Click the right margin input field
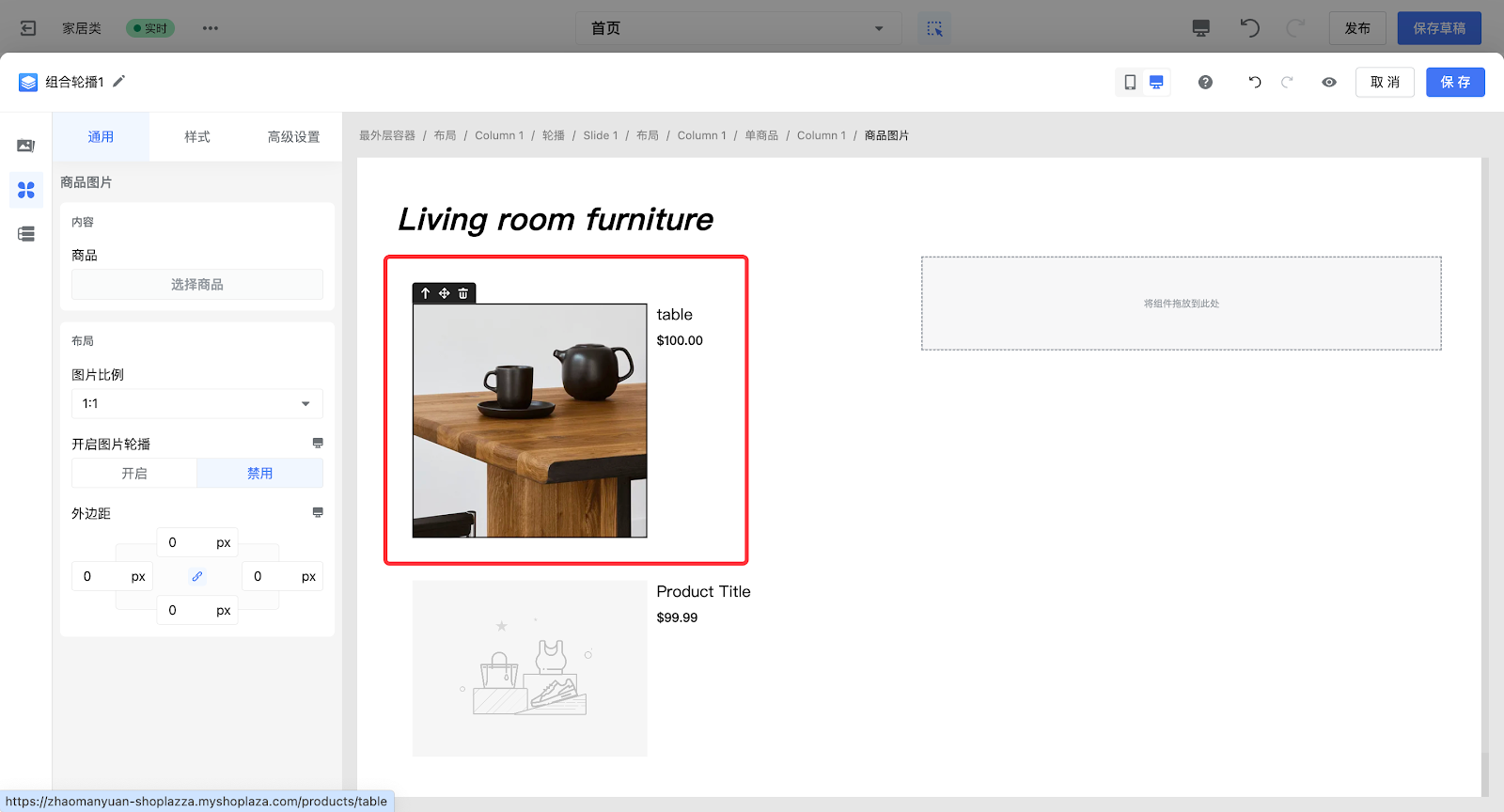Viewport: 1504px width, 812px height. 282,576
